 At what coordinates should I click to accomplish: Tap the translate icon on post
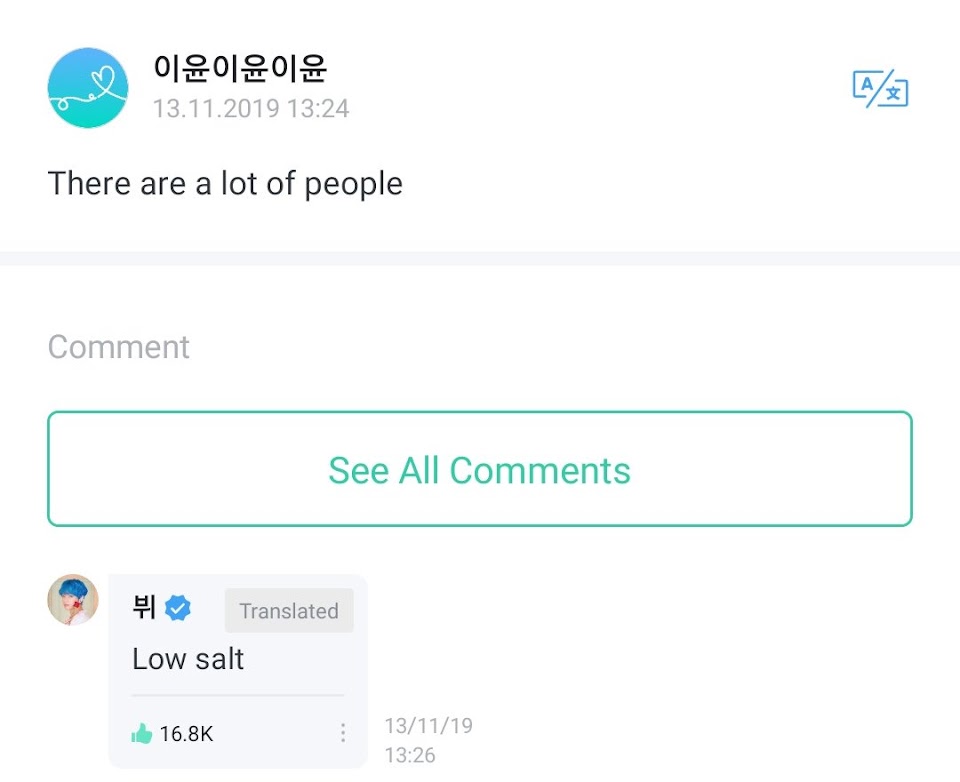[x=880, y=89]
